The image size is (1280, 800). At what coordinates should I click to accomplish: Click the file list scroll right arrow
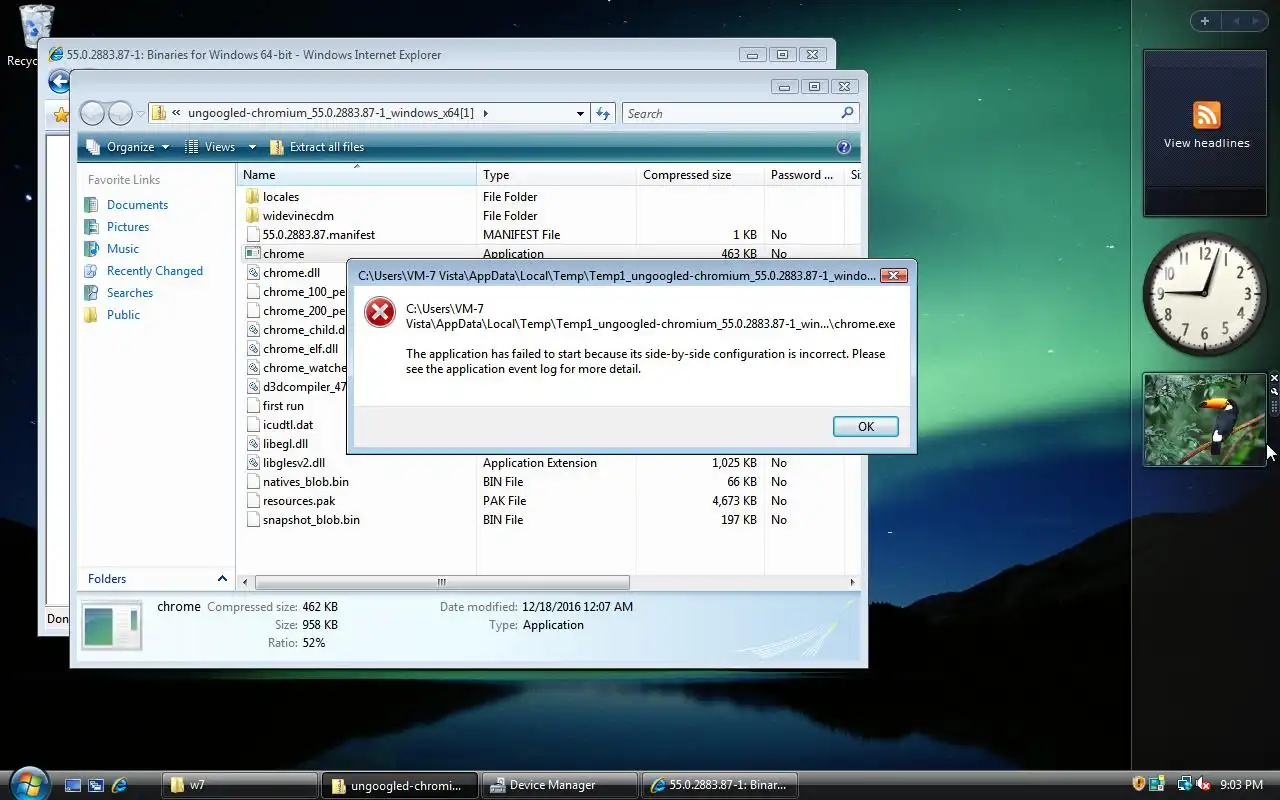pyautogui.click(x=852, y=582)
